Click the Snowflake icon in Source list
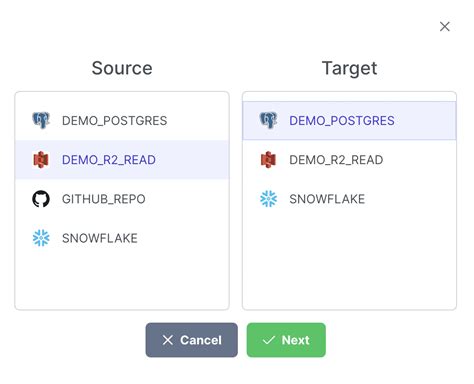Image resolution: width=474 pixels, height=384 pixels. 41,238
